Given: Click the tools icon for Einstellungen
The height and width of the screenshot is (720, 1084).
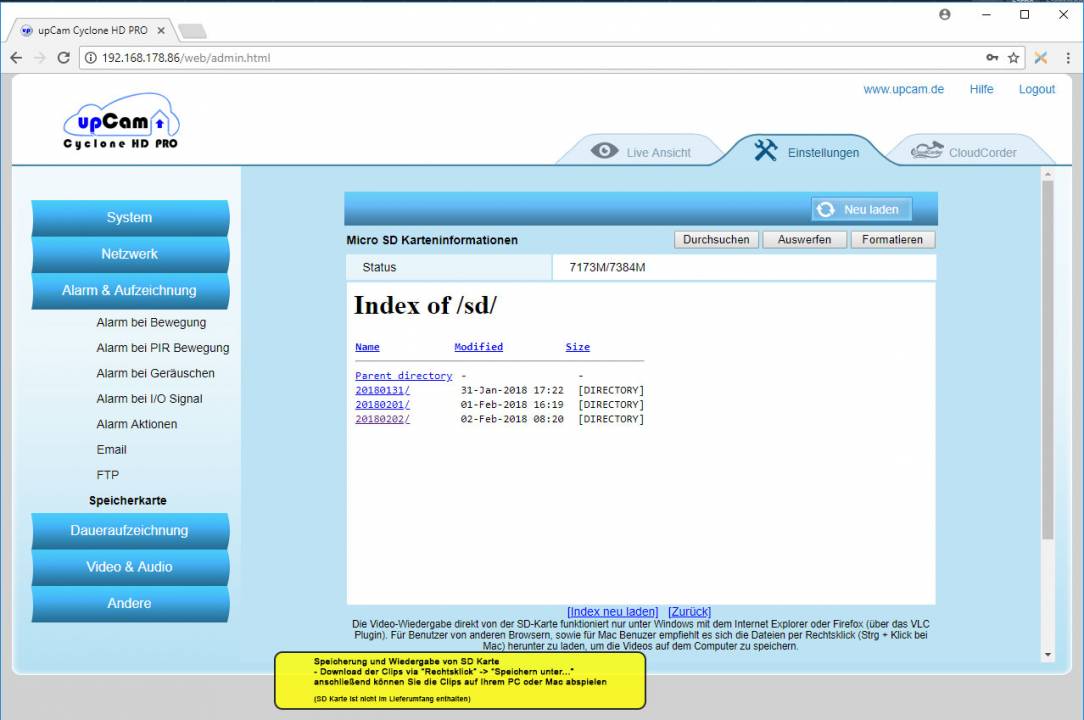Looking at the screenshot, I should point(766,150).
